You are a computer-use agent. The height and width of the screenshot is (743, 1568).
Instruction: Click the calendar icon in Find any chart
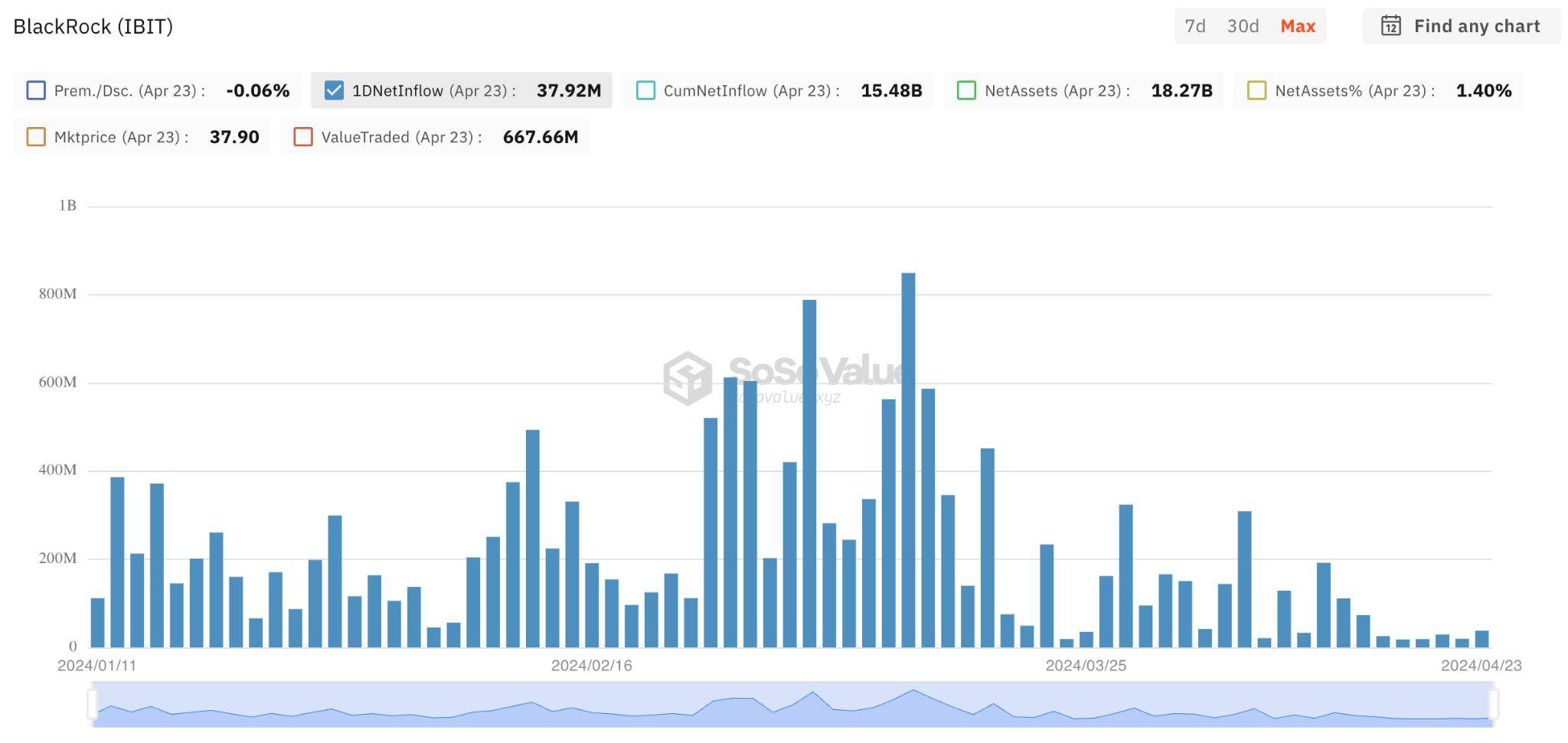[x=1390, y=26]
